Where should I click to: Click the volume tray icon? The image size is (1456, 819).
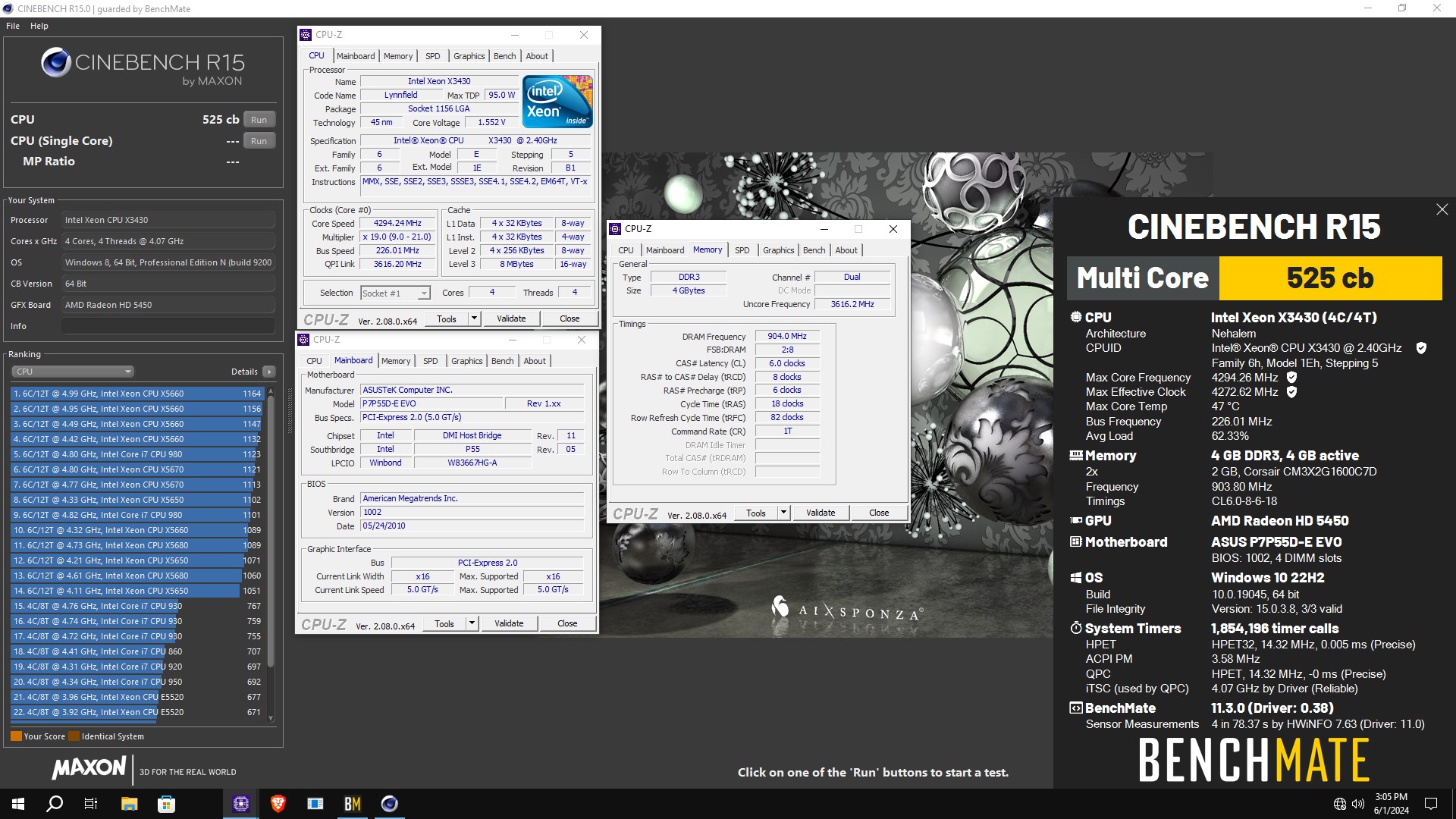point(1357,804)
